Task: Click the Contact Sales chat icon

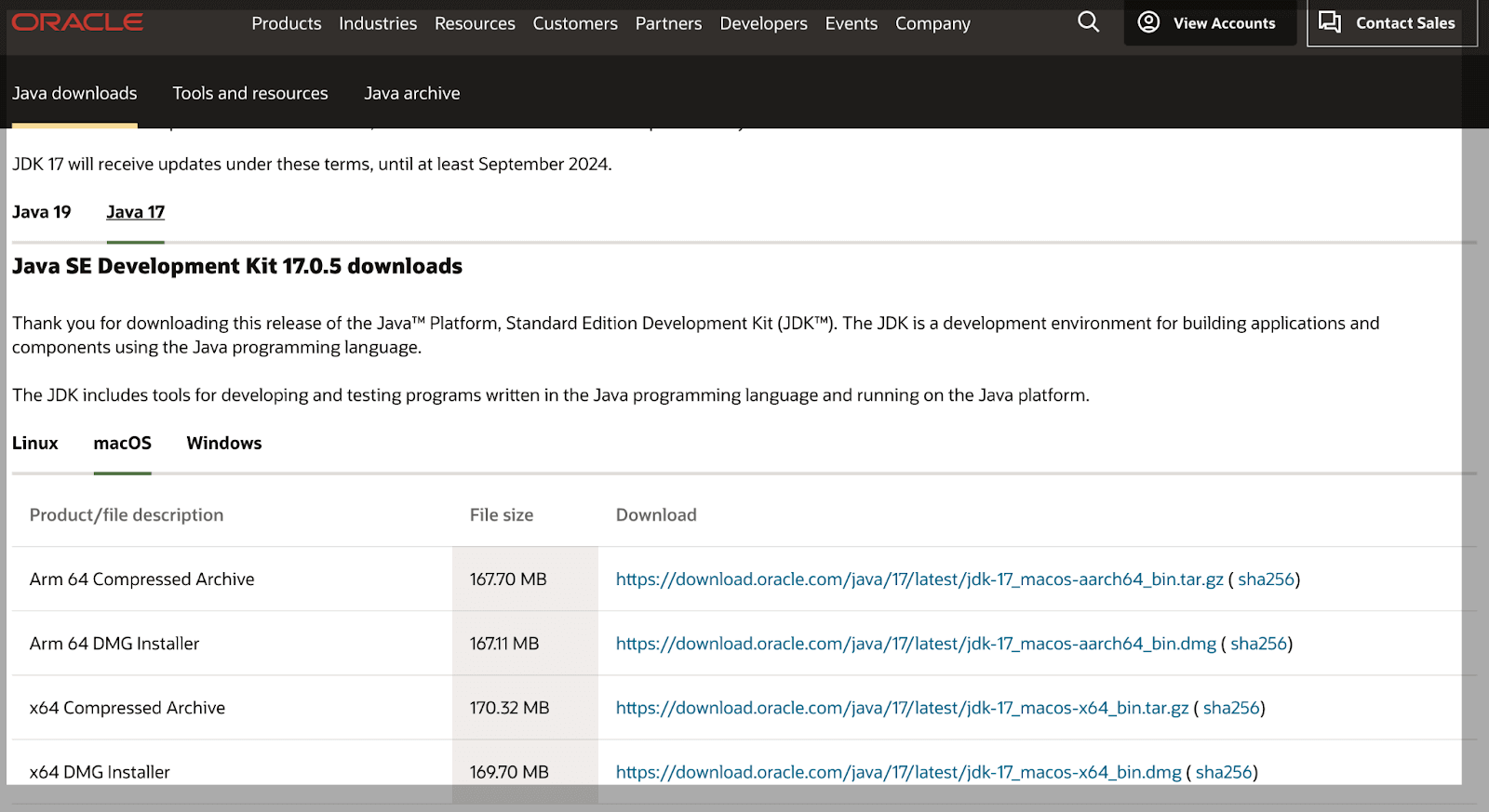Action: pos(1330,22)
